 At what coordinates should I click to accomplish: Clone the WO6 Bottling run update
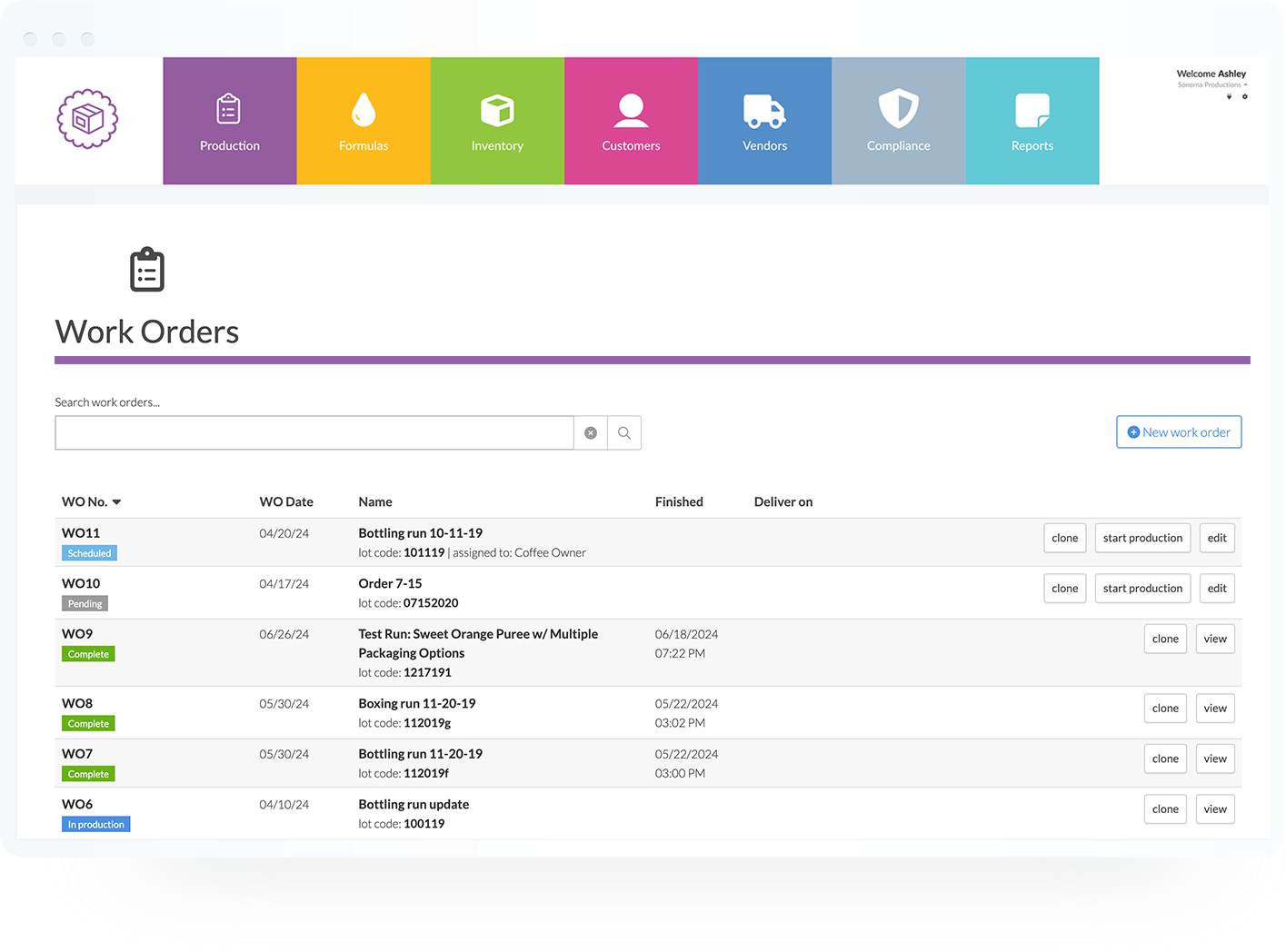[1165, 809]
